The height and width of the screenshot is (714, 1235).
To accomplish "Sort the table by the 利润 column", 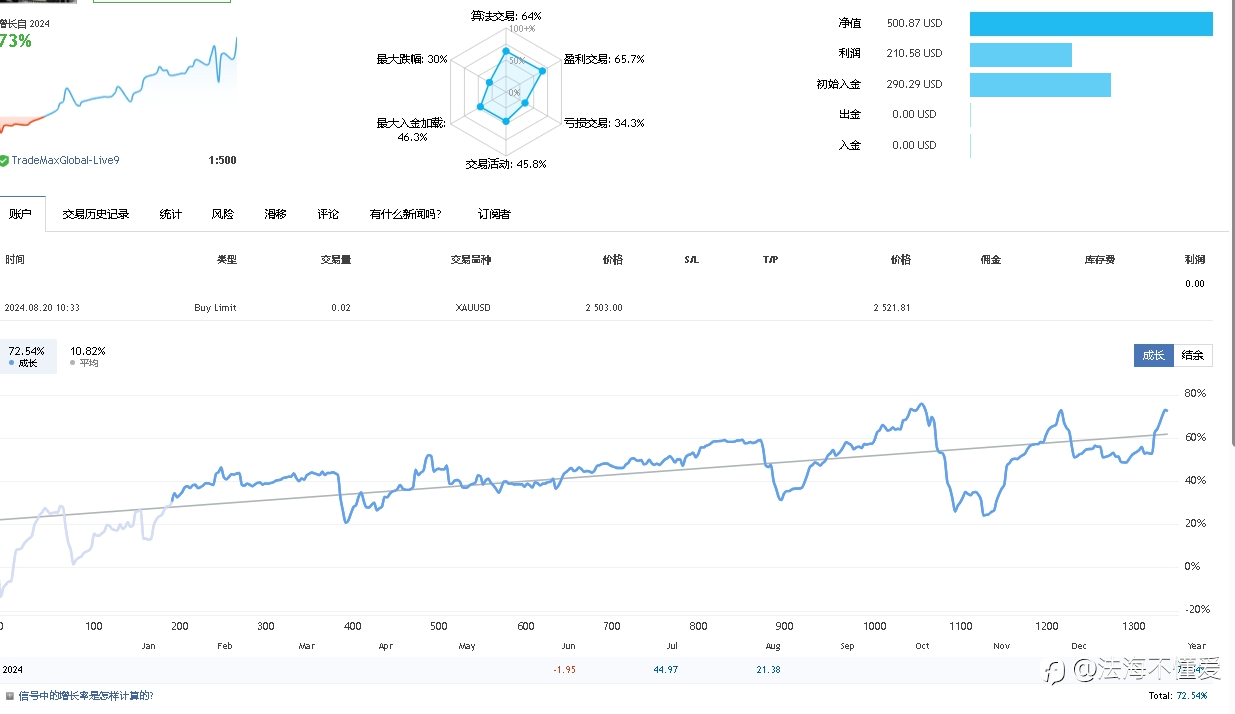I will (x=1194, y=259).
